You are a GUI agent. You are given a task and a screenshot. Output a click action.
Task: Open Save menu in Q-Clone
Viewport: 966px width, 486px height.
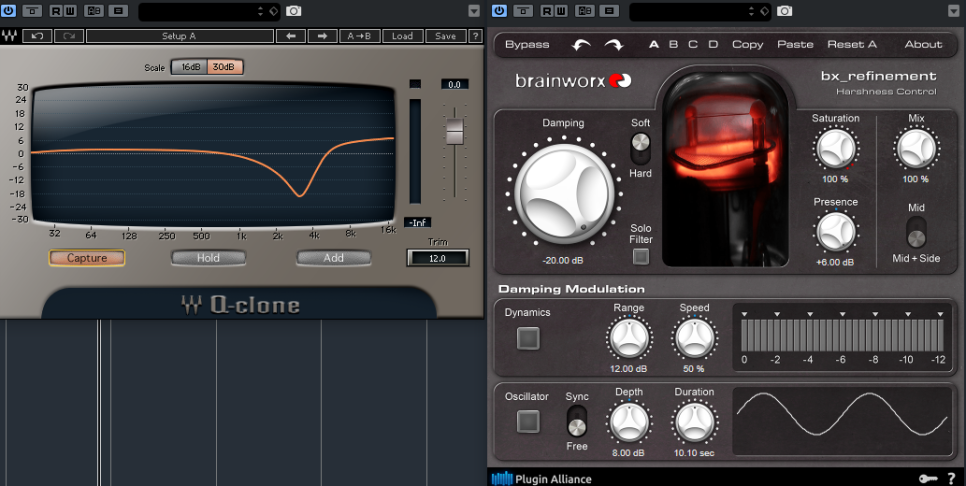[445, 36]
